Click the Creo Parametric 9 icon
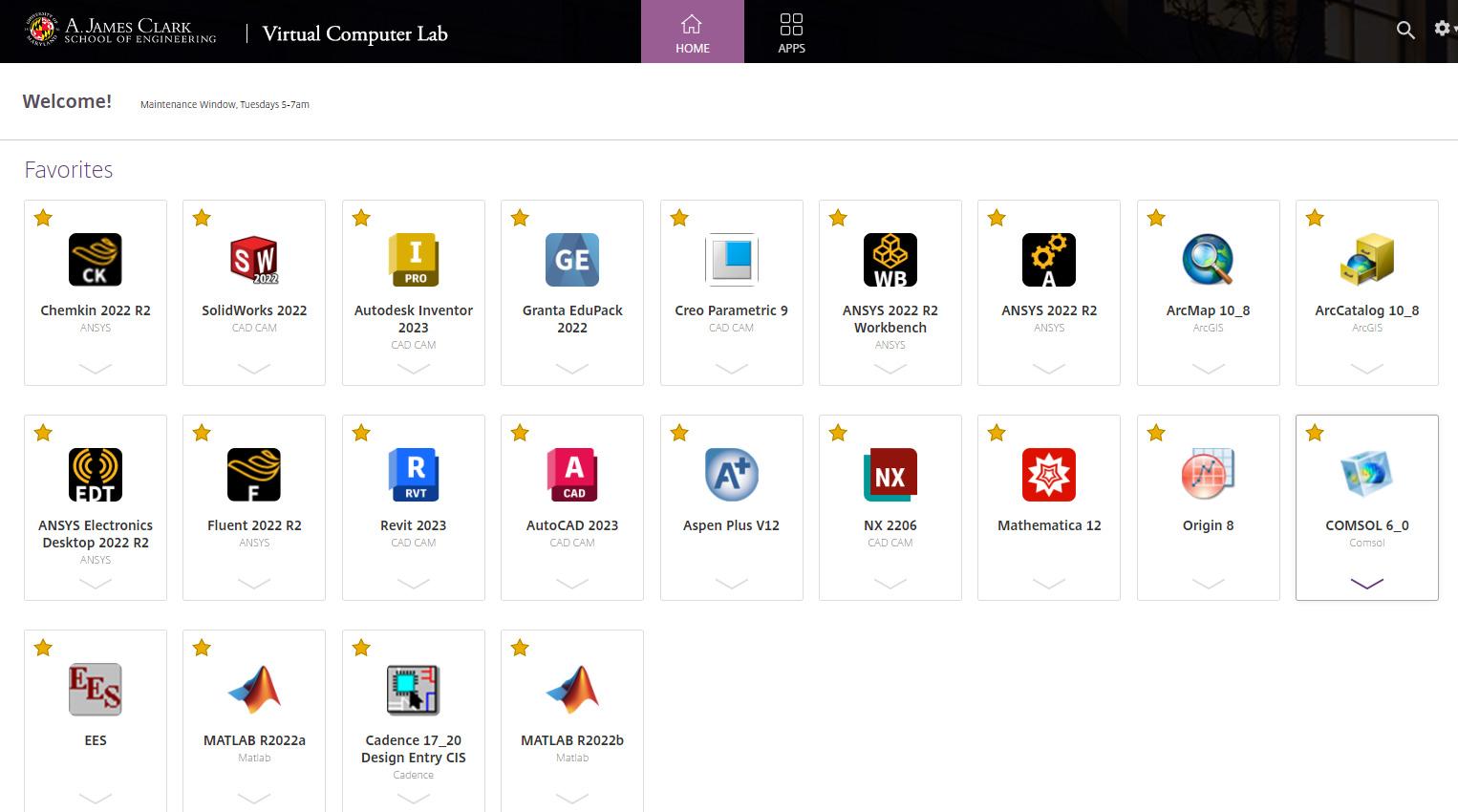1458x812 pixels. point(731,260)
